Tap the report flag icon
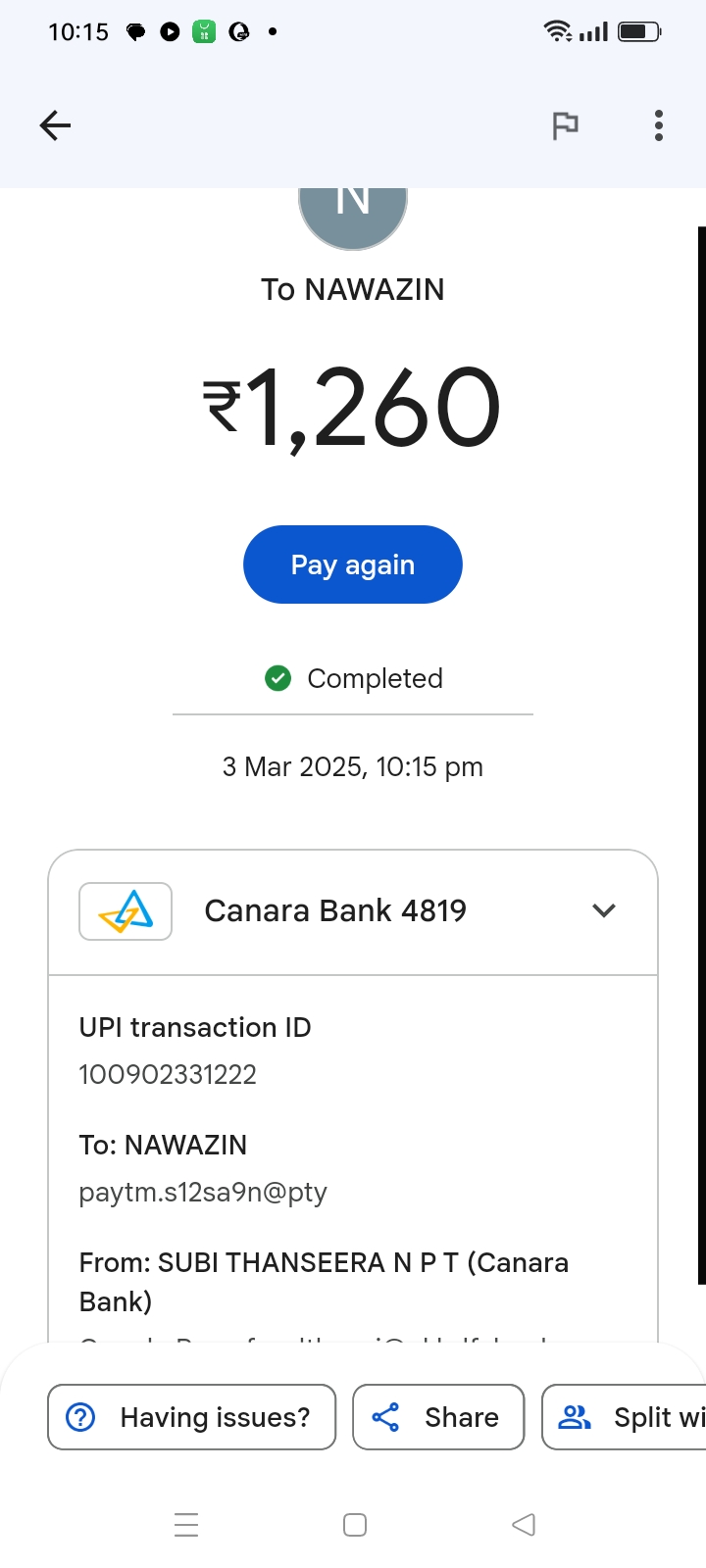This screenshot has width=706, height=1568. [x=565, y=125]
